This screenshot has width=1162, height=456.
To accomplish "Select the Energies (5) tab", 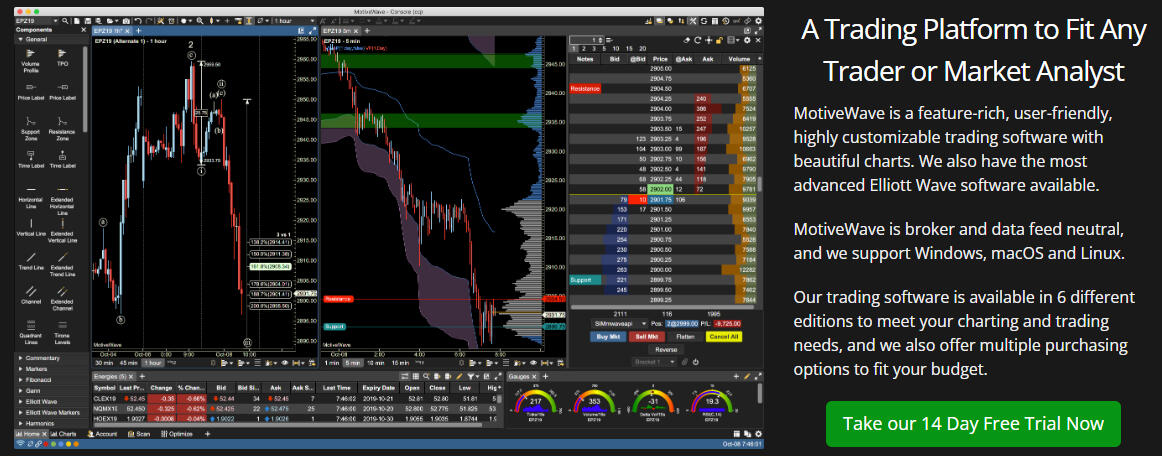I will click(114, 377).
